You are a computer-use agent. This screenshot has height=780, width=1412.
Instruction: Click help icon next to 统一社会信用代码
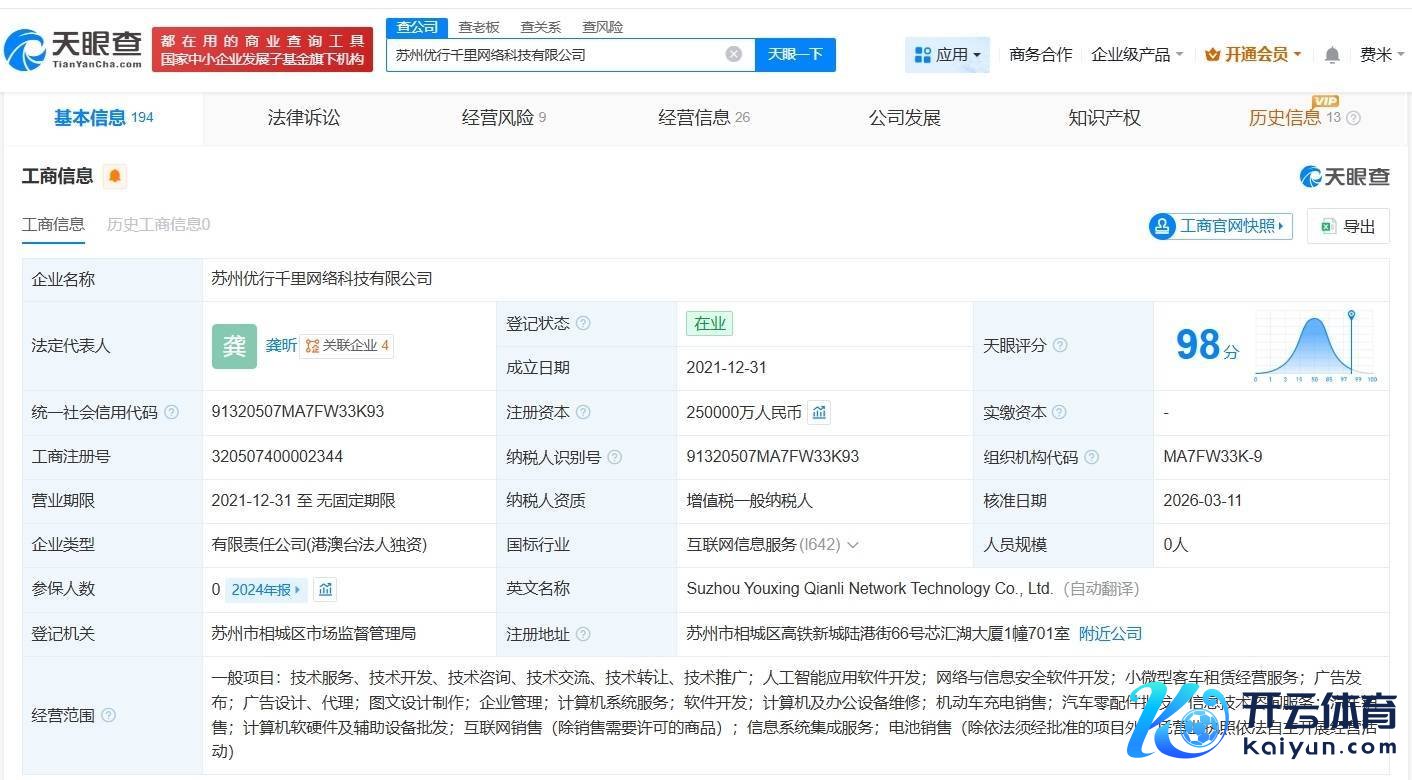point(171,412)
